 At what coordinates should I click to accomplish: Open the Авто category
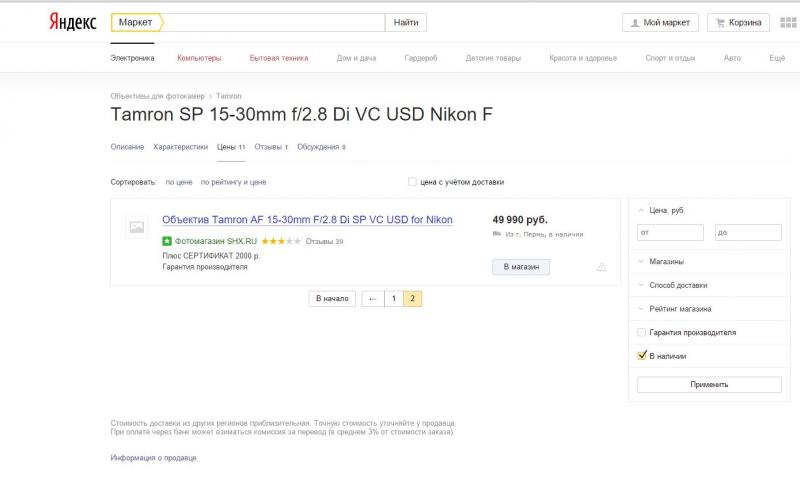coord(732,58)
